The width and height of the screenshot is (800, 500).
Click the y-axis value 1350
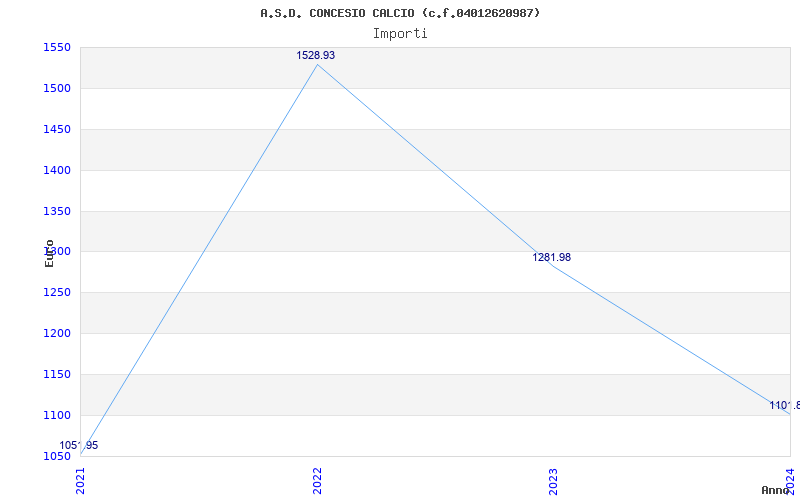click(x=57, y=211)
